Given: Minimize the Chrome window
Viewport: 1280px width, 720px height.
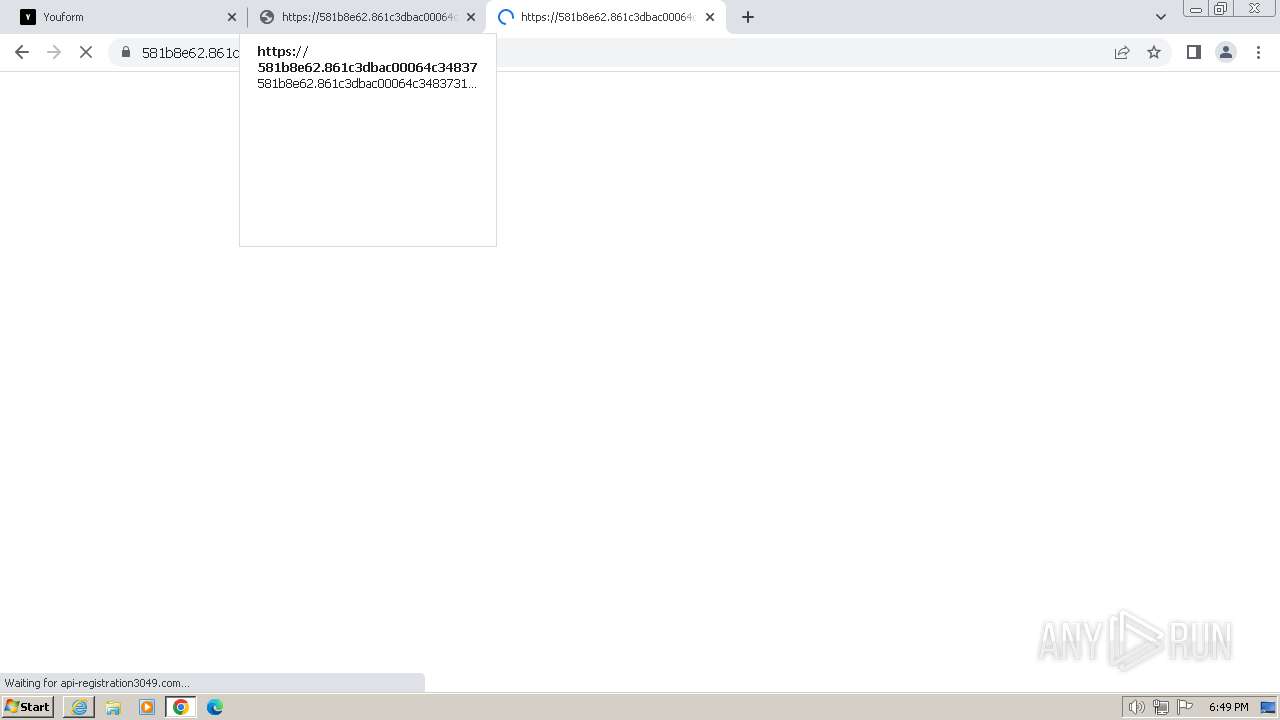Looking at the screenshot, I should (1196, 9).
